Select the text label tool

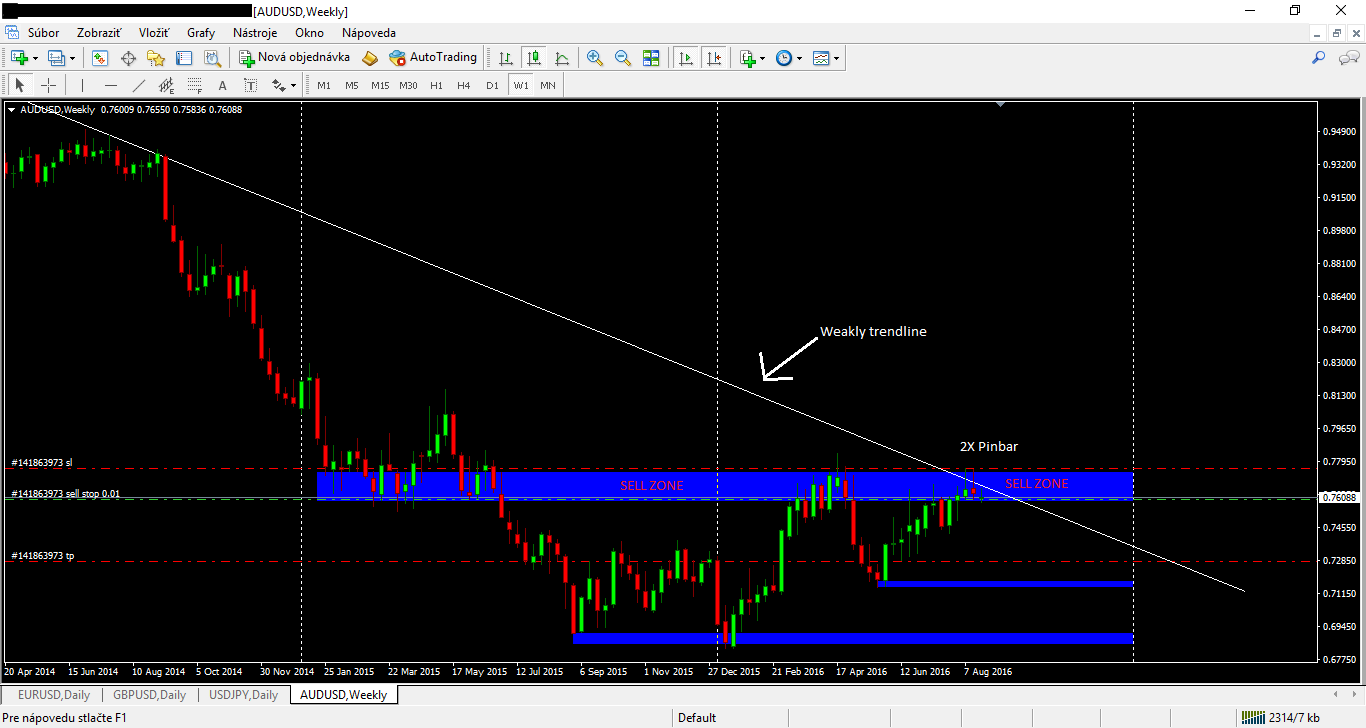pyautogui.click(x=250, y=85)
